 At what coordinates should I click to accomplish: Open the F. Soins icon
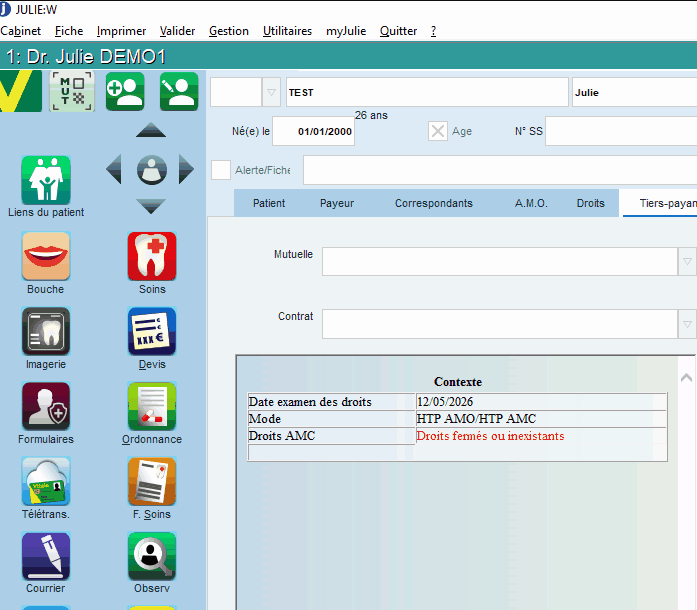click(152, 481)
